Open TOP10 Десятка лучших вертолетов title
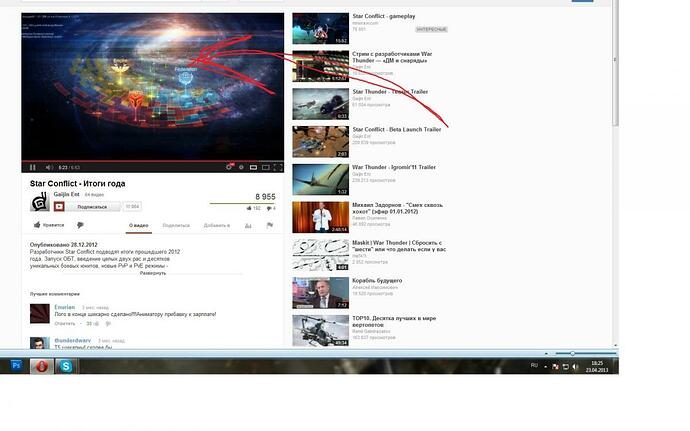The width and height of the screenshot is (690, 431). pyautogui.click(x=394, y=321)
